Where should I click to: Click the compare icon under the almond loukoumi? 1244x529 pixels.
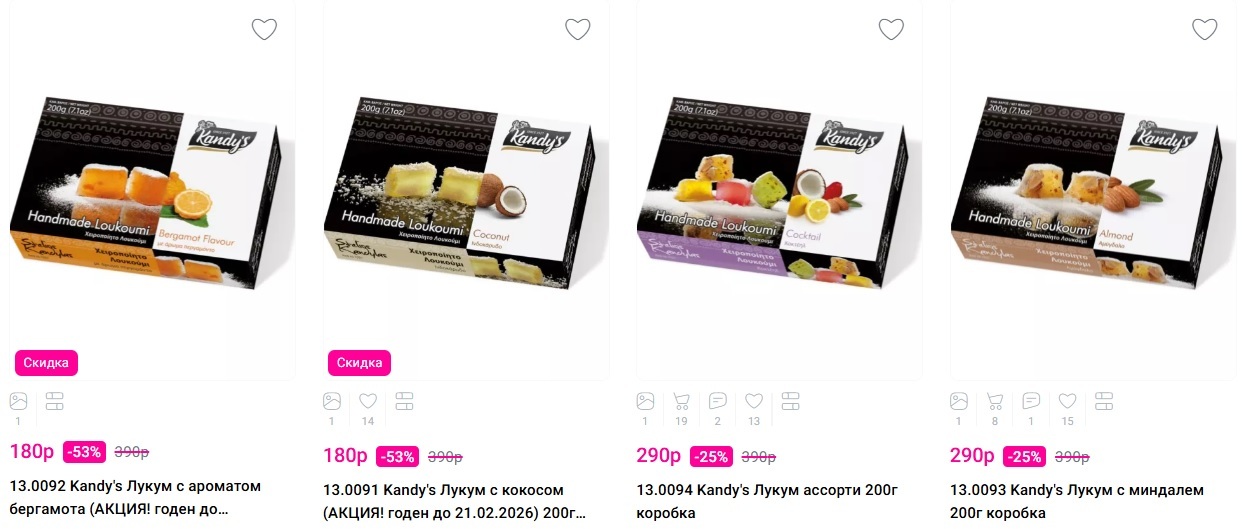(1103, 402)
